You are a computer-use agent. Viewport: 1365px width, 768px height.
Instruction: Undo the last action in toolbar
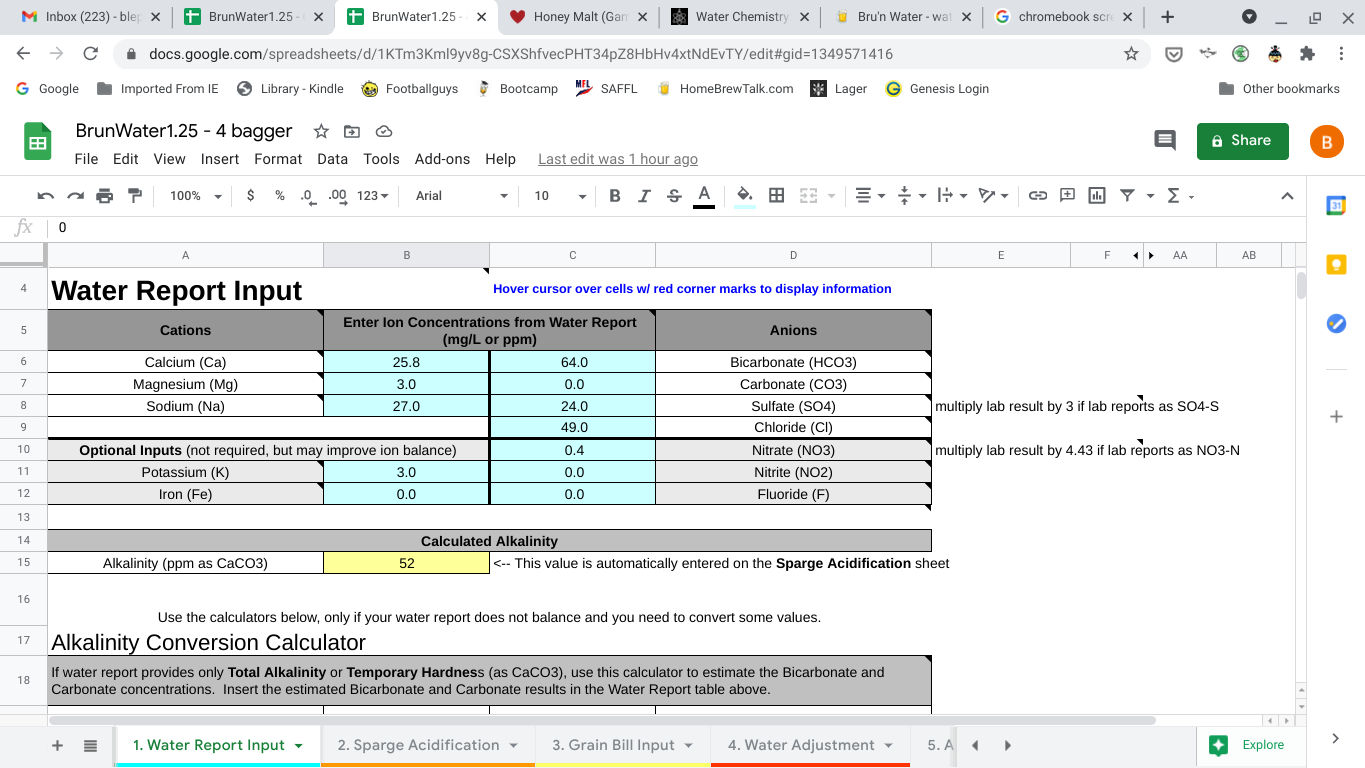click(45, 196)
